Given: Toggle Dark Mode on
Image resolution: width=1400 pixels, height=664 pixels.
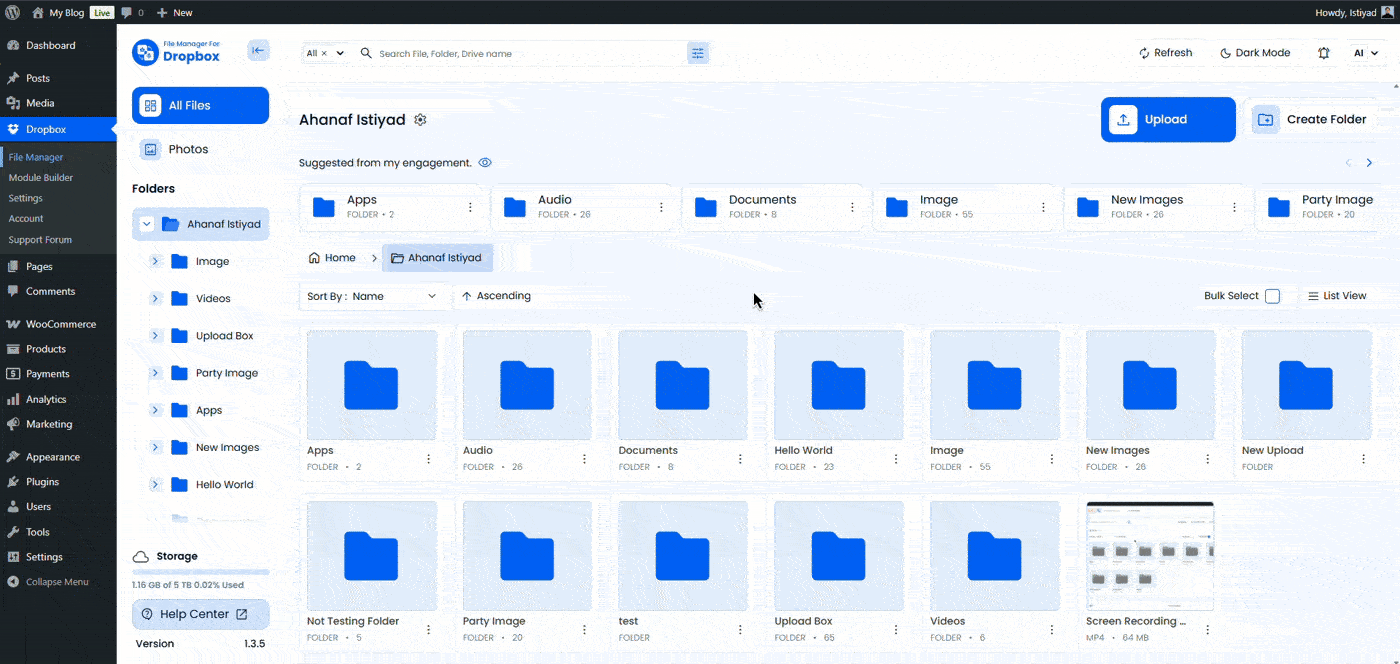Looking at the screenshot, I should (x=1256, y=52).
